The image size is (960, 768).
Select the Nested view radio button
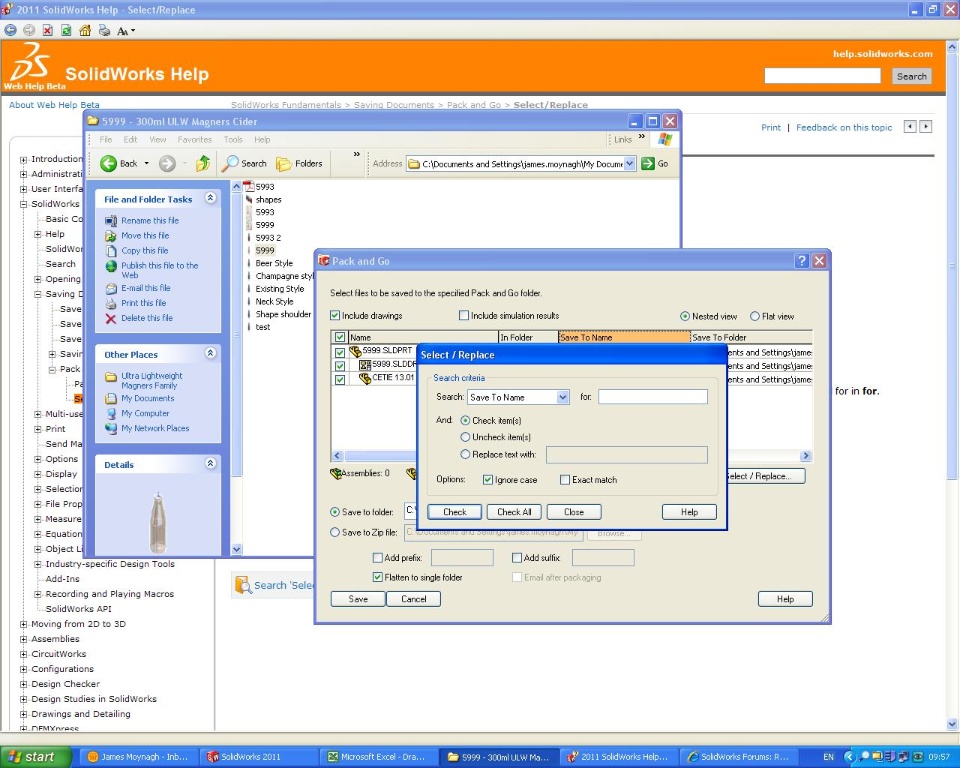[x=684, y=316]
